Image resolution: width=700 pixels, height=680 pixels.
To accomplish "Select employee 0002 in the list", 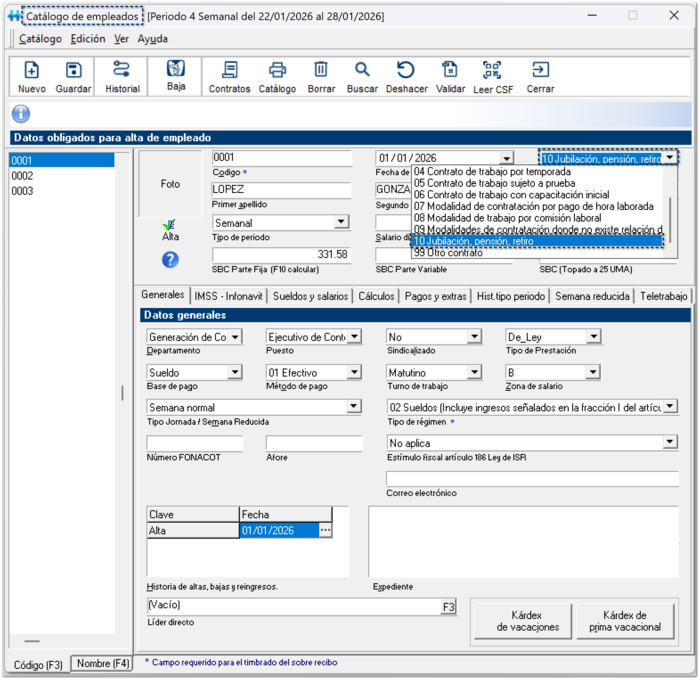I will click(22, 176).
